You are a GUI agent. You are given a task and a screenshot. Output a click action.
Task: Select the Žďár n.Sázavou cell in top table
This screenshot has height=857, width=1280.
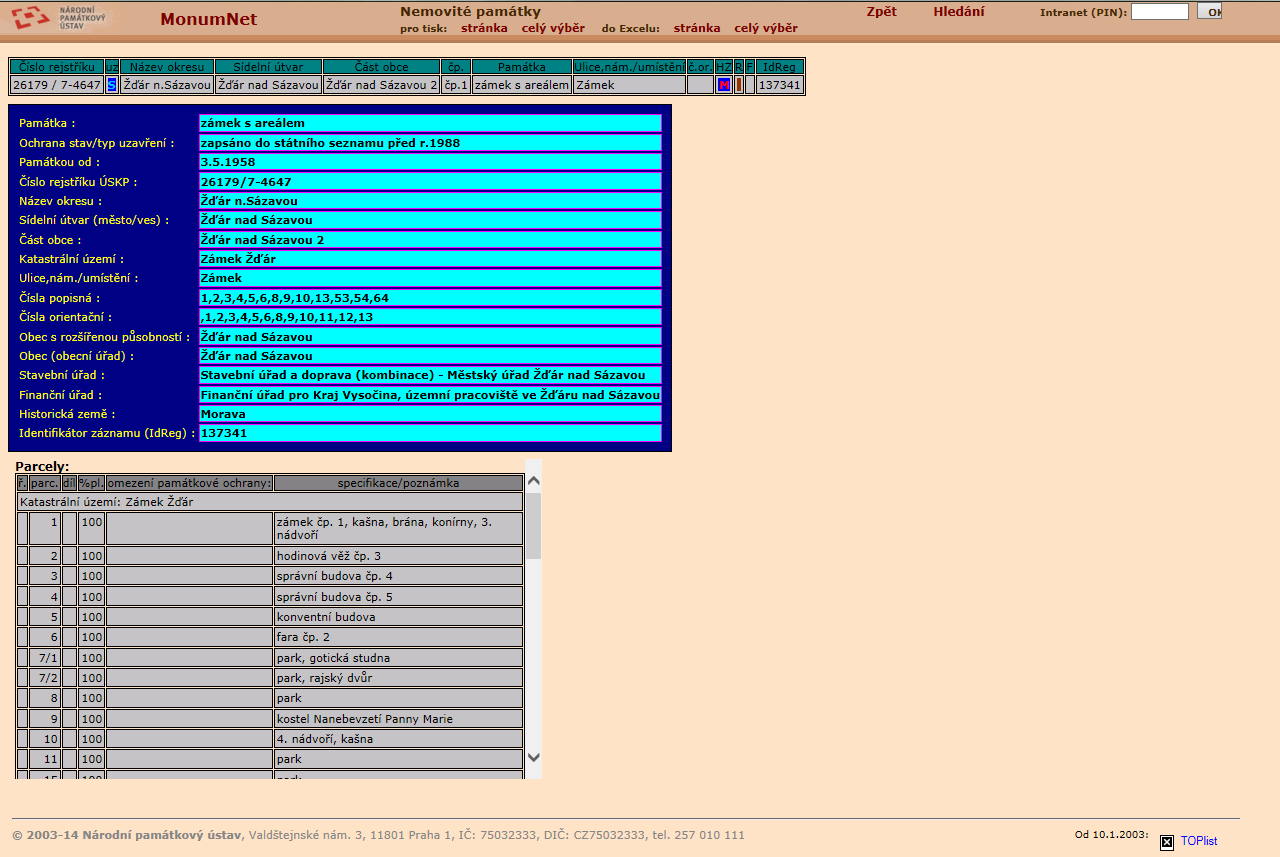167,85
